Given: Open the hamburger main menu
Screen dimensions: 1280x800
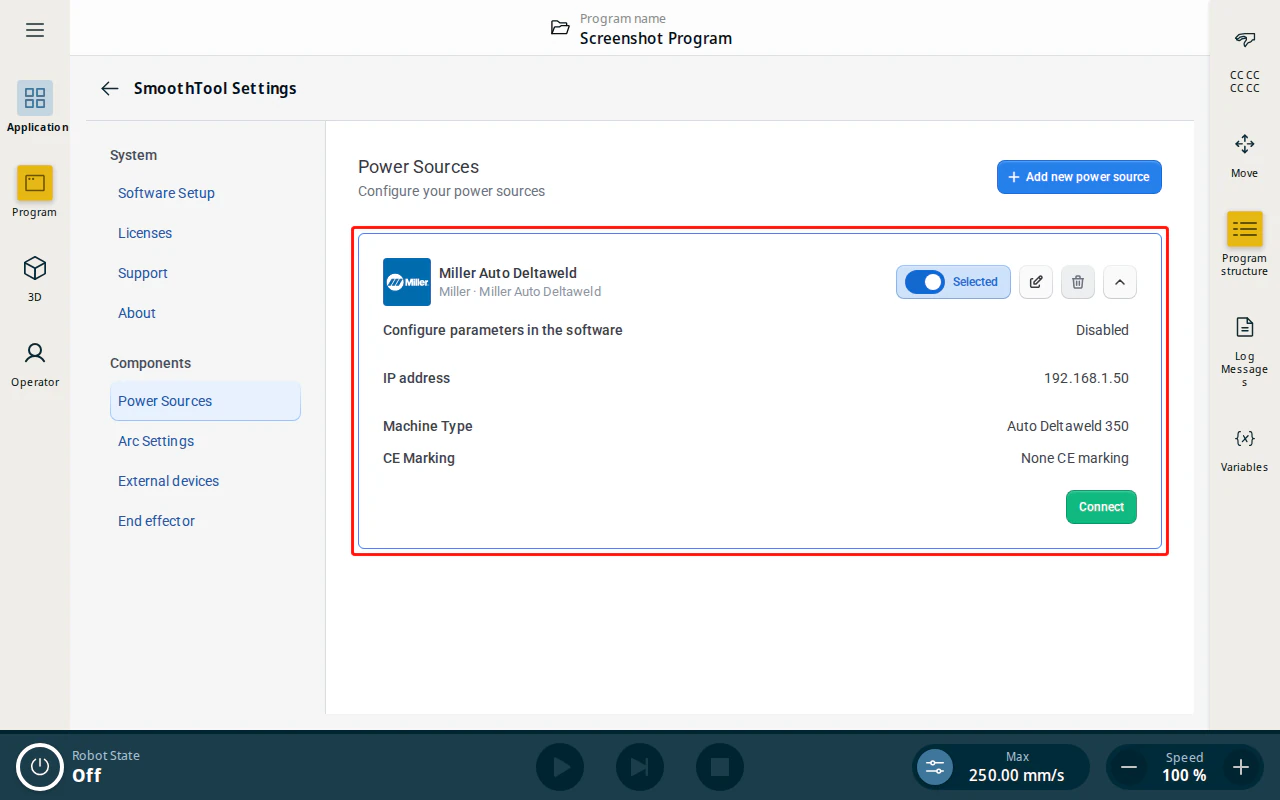Looking at the screenshot, I should pyautogui.click(x=35, y=30).
